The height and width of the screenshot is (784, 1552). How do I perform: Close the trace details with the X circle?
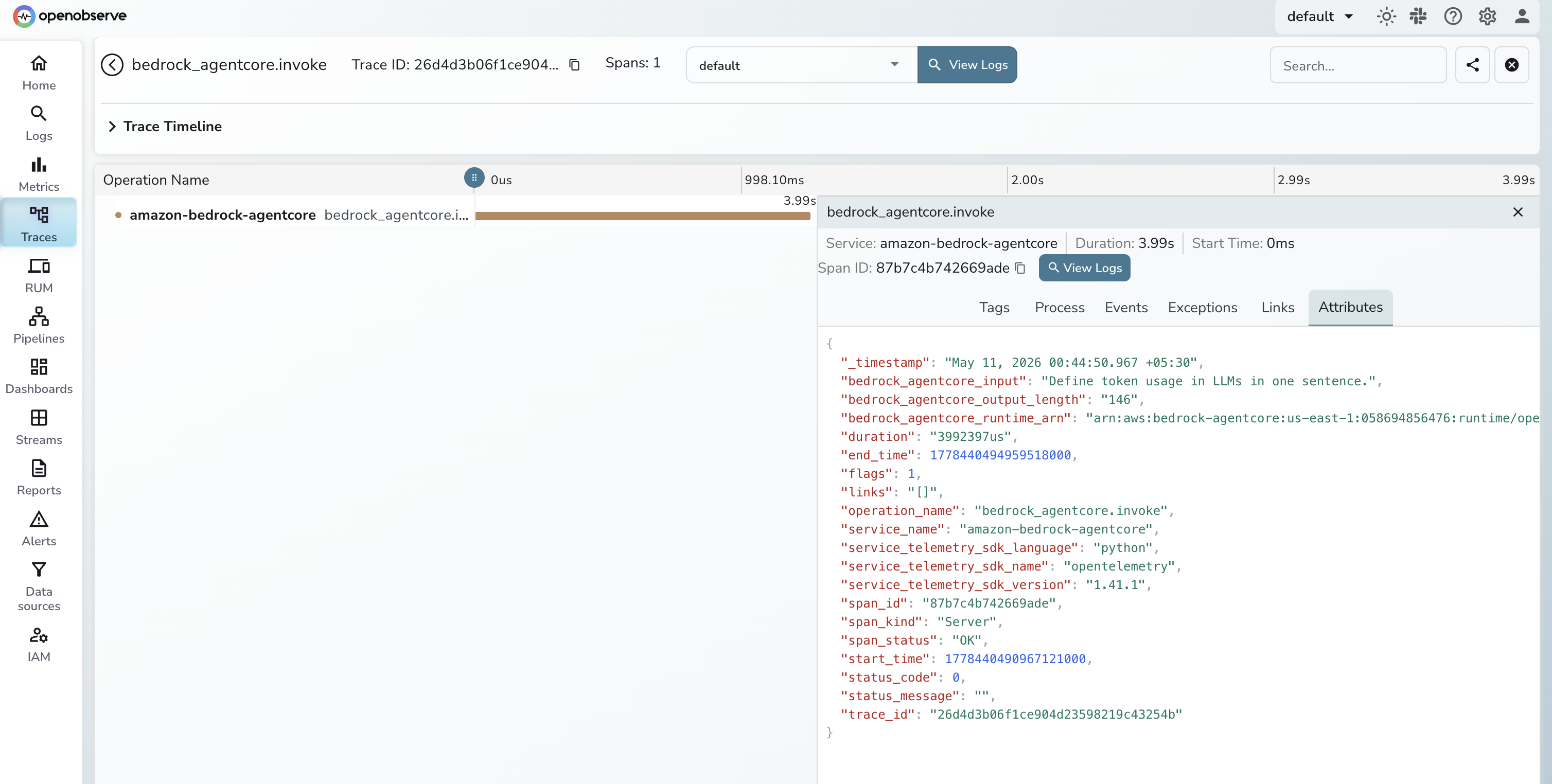coord(1511,65)
